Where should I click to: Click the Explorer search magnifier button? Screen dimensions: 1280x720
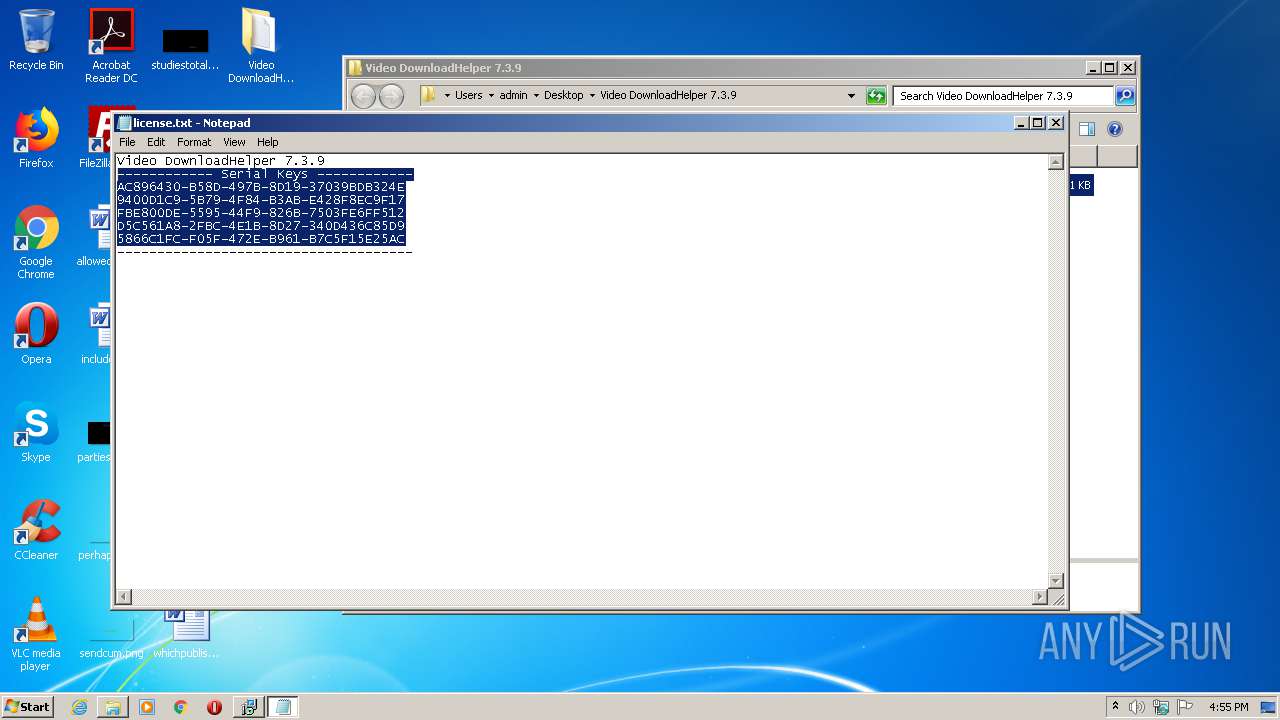[1125, 96]
